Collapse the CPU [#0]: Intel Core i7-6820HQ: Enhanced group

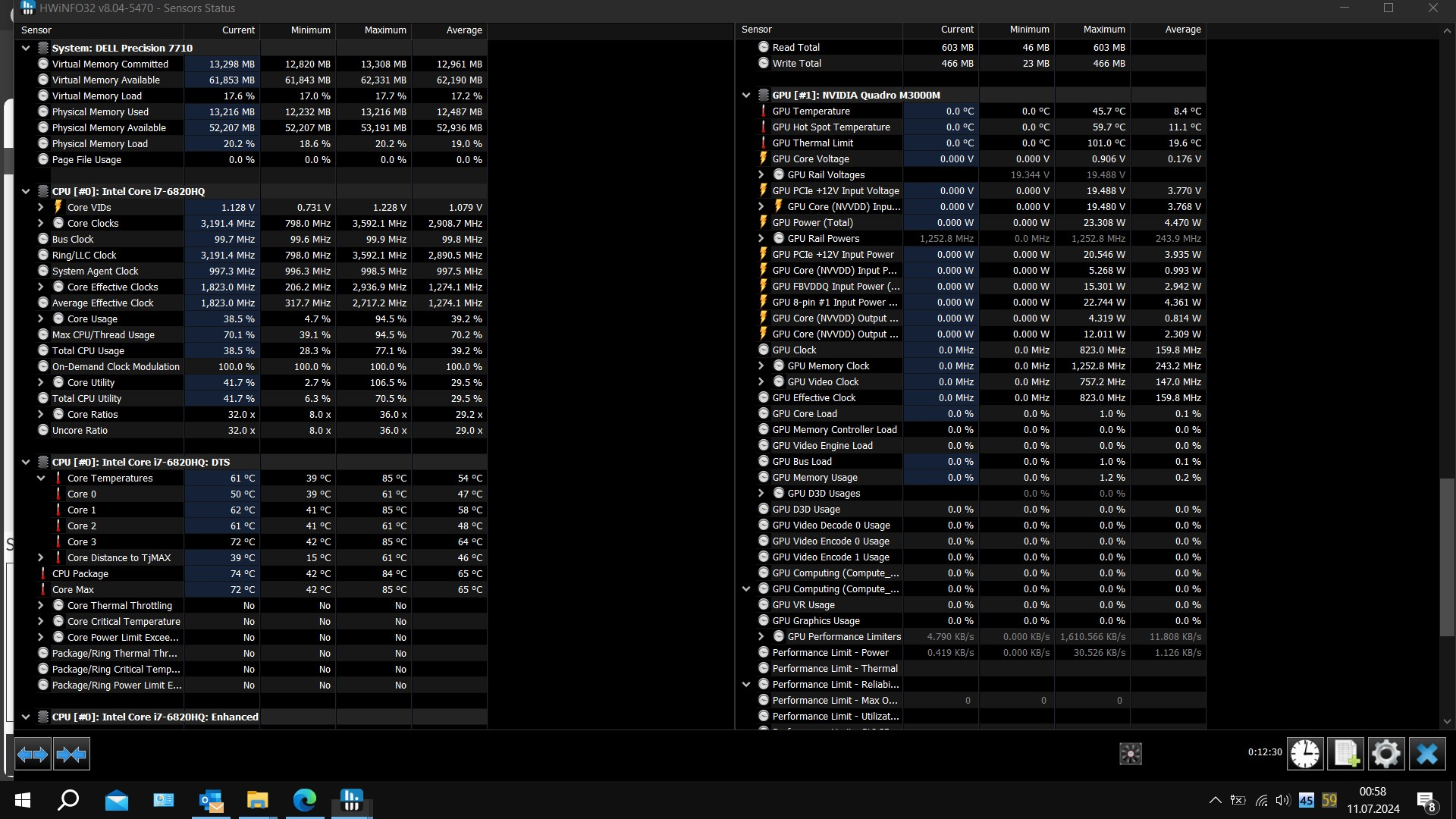pos(26,717)
